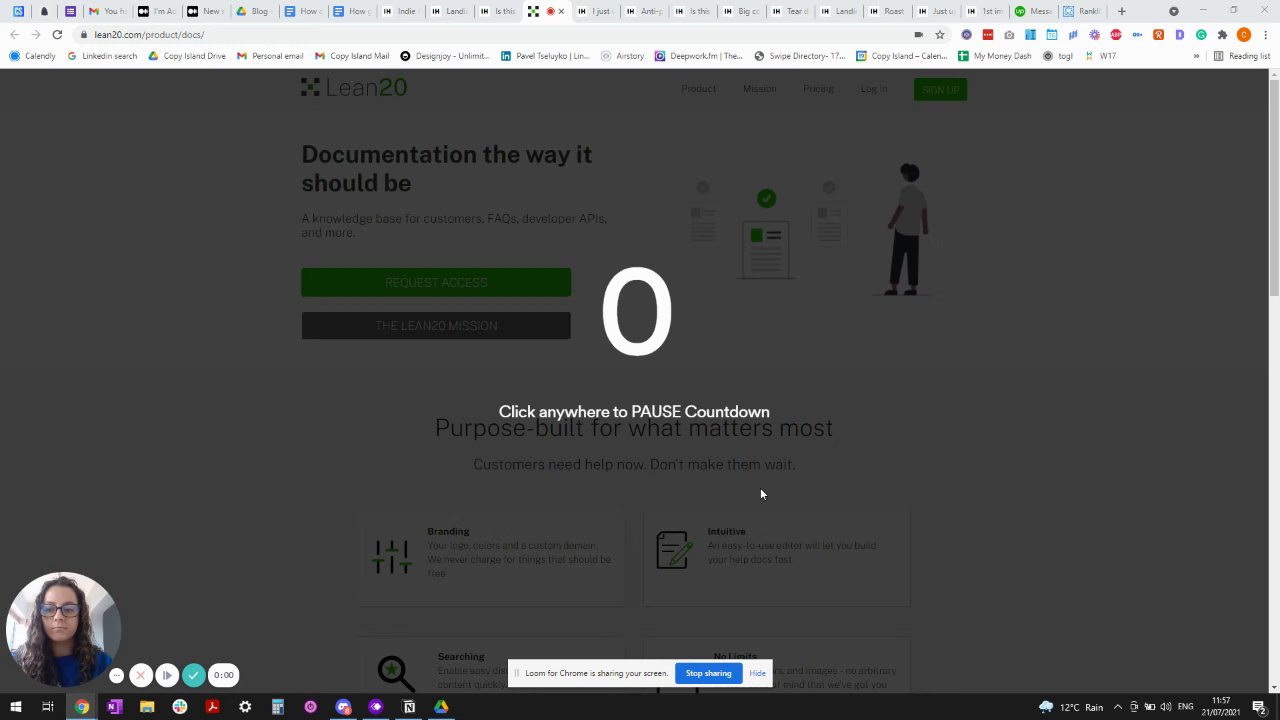Open the Mission nav link
This screenshot has width=1280, height=720.
[x=759, y=89]
